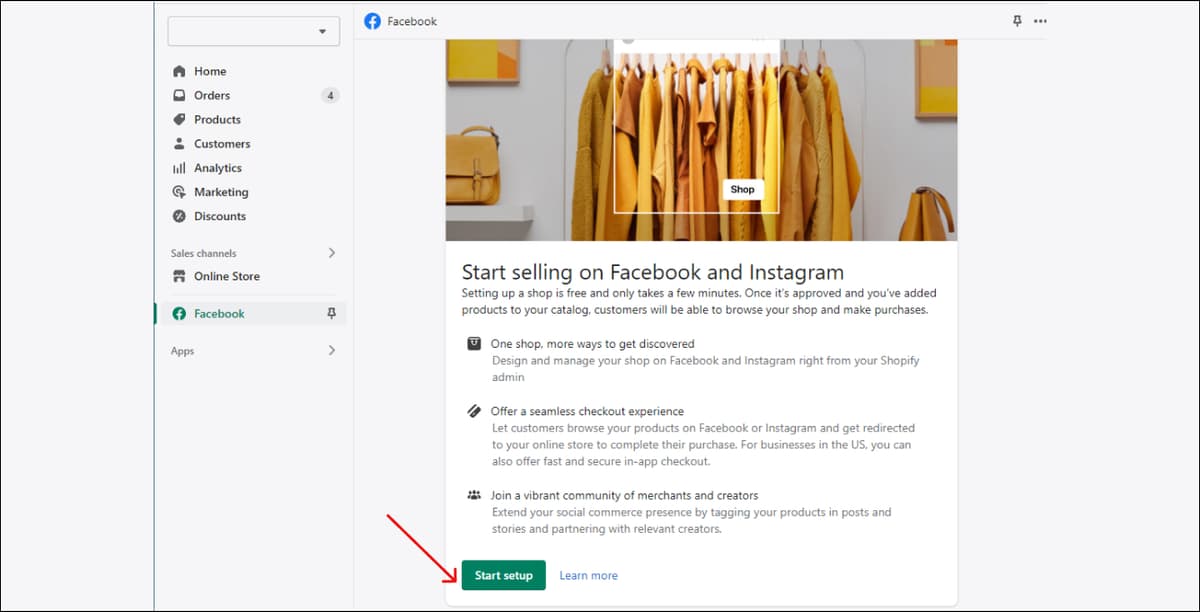The width and height of the screenshot is (1200, 612).
Task: Open the three-dot more actions menu
Action: [1040, 21]
